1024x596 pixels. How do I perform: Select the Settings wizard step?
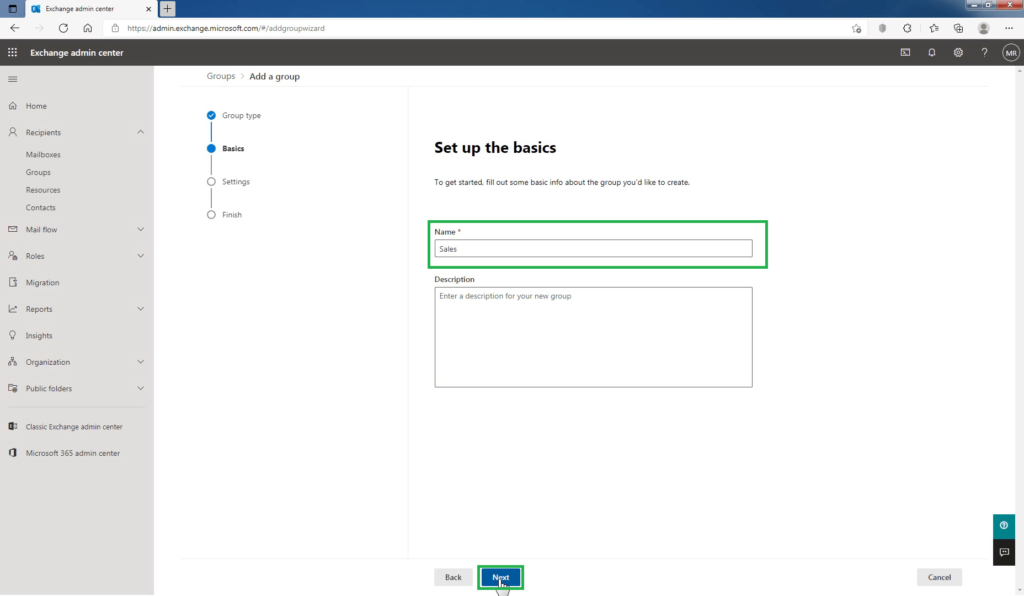click(x=228, y=181)
